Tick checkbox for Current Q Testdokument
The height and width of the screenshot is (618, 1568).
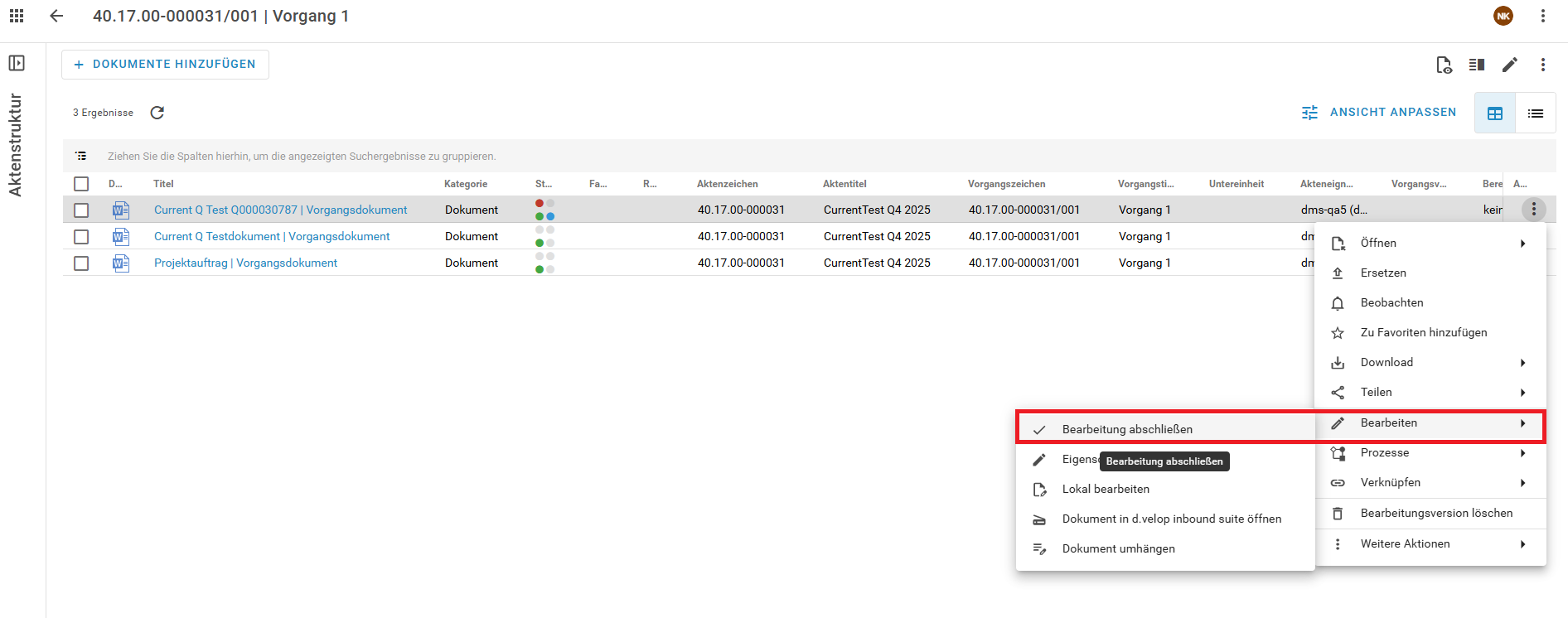tap(81, 237)
